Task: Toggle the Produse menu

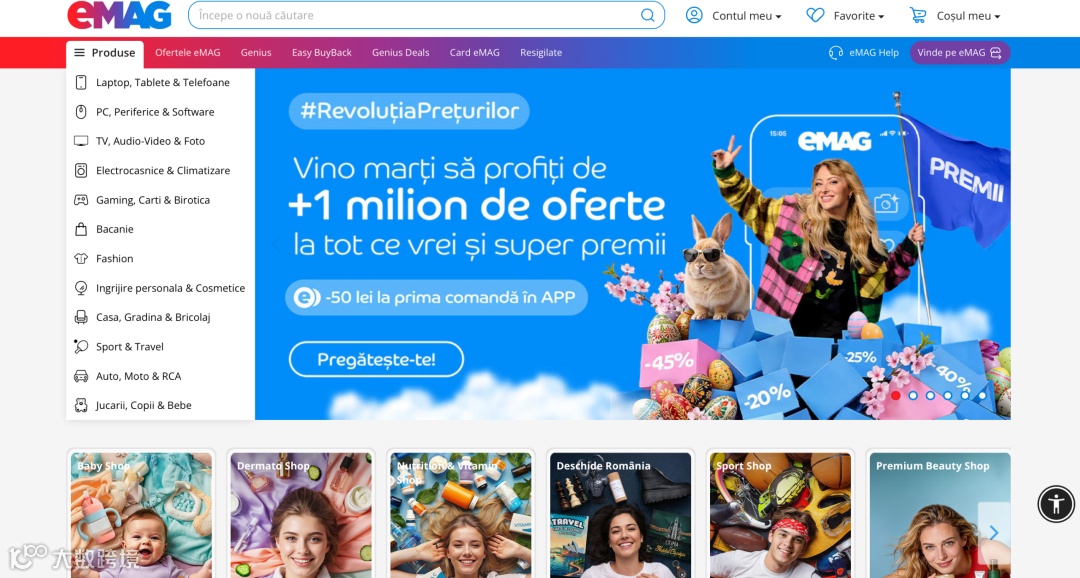Action: coord(105,53)
